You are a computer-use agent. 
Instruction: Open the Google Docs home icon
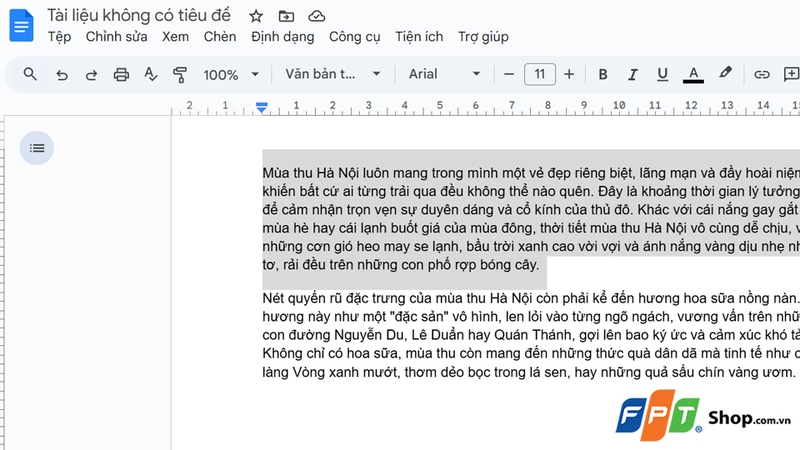pyautogui.click(x=21, y=25)
